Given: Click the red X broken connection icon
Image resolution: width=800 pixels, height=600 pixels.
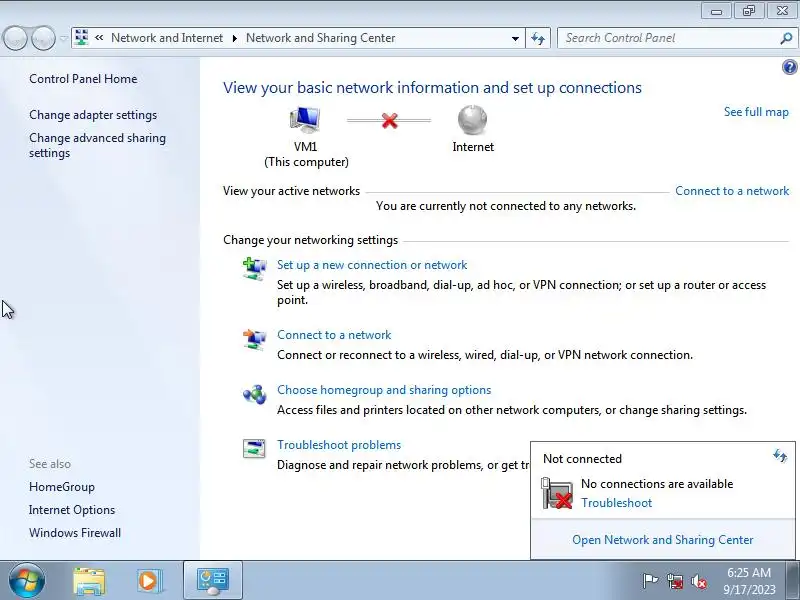Looking at the screenshot, I should 389,120.
